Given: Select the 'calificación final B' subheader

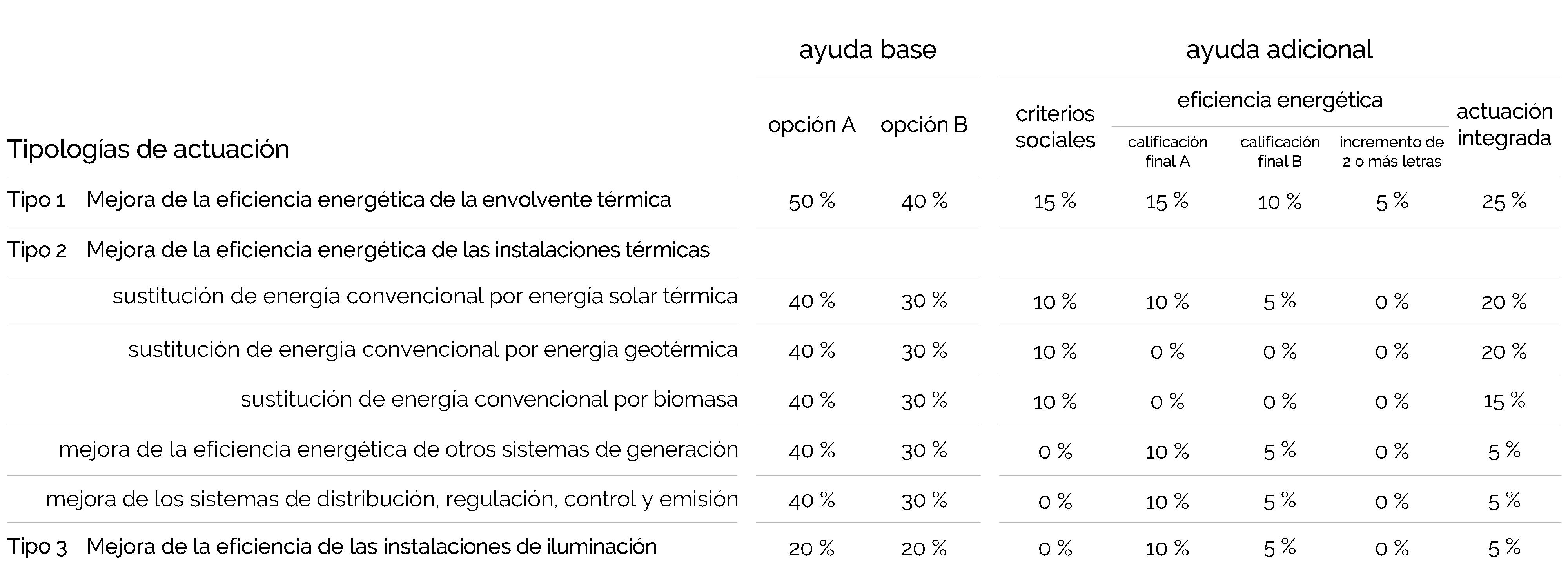Looking at the screenshot, I should coord(1279,152).
